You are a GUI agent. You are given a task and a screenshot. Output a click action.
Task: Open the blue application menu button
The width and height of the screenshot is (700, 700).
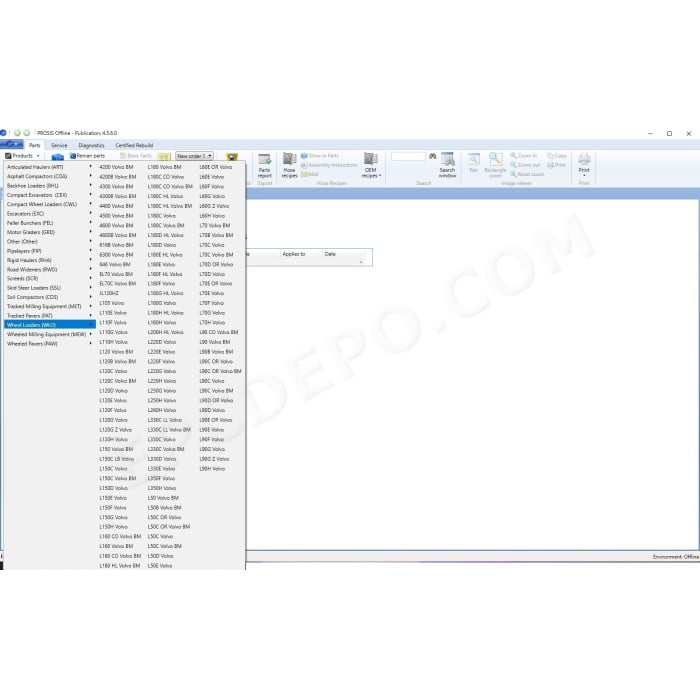point(12,145)
